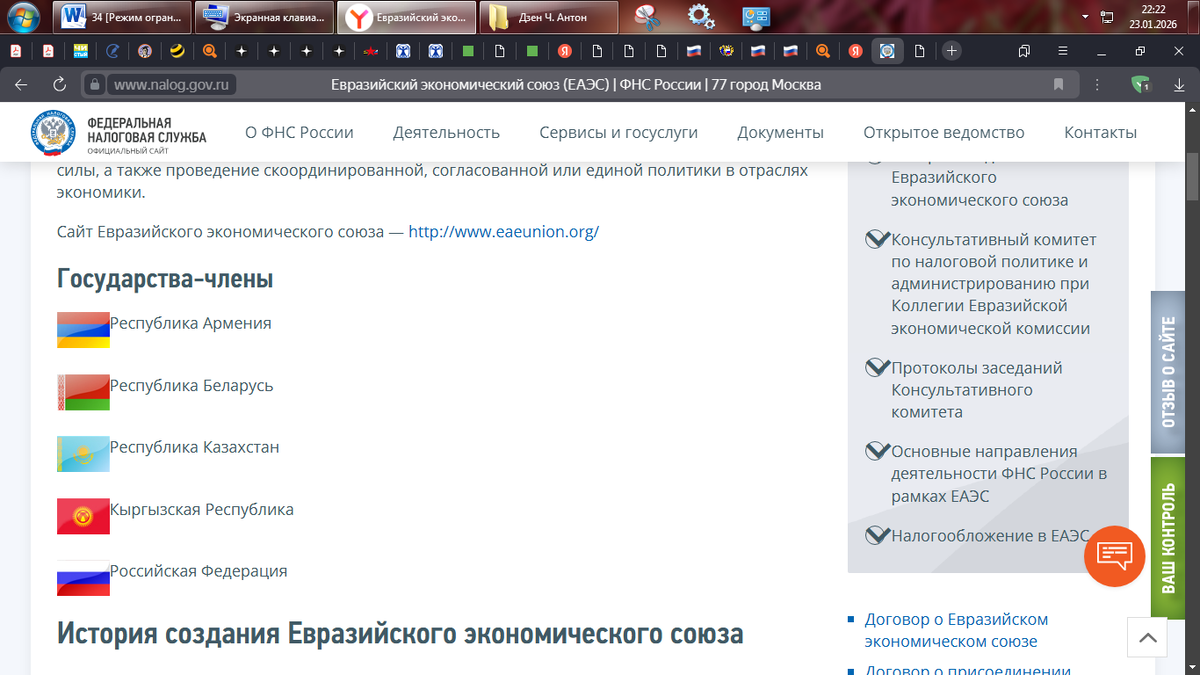Click the Государства-члены heading
1200x675 pixels.
click(x=165, y=279)
